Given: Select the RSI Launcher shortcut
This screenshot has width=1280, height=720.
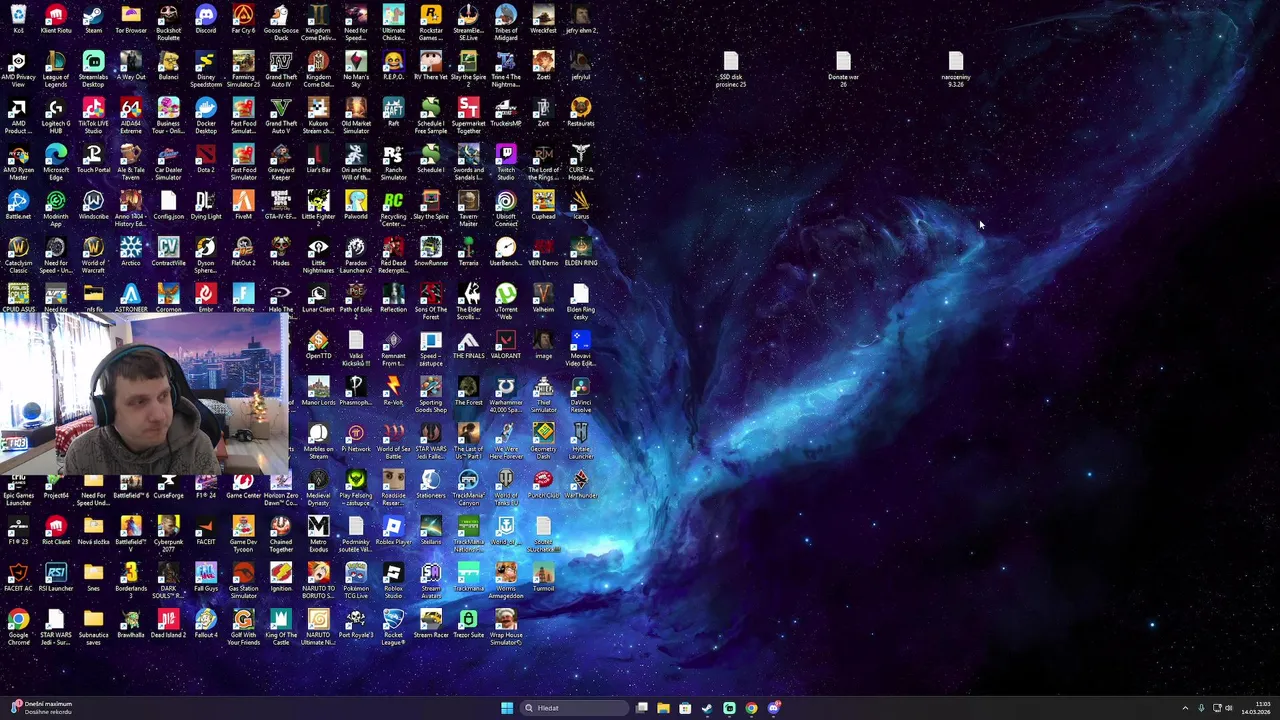Looking at the screenshot, I should (56, 577).
